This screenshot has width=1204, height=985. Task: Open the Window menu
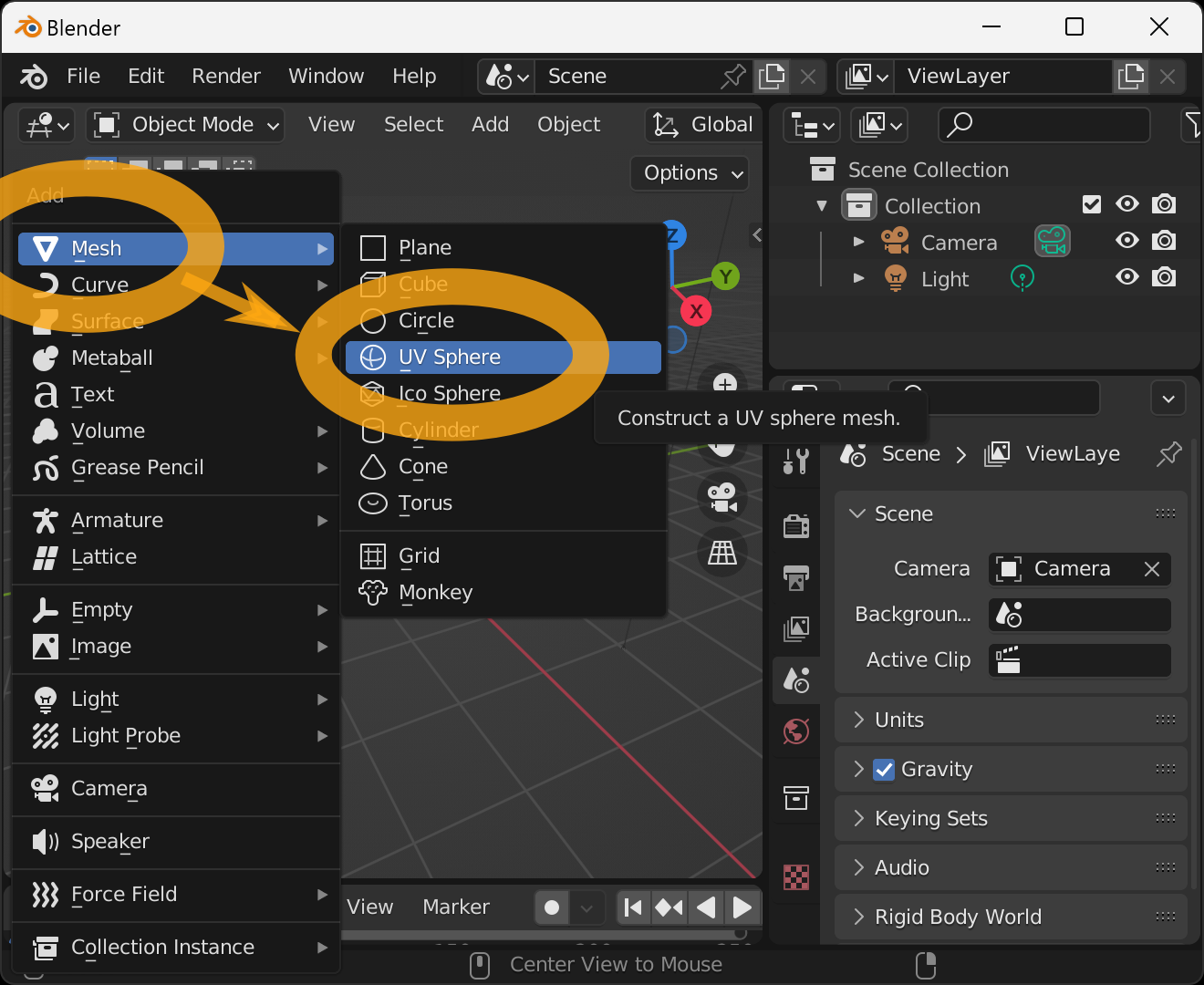327,77
